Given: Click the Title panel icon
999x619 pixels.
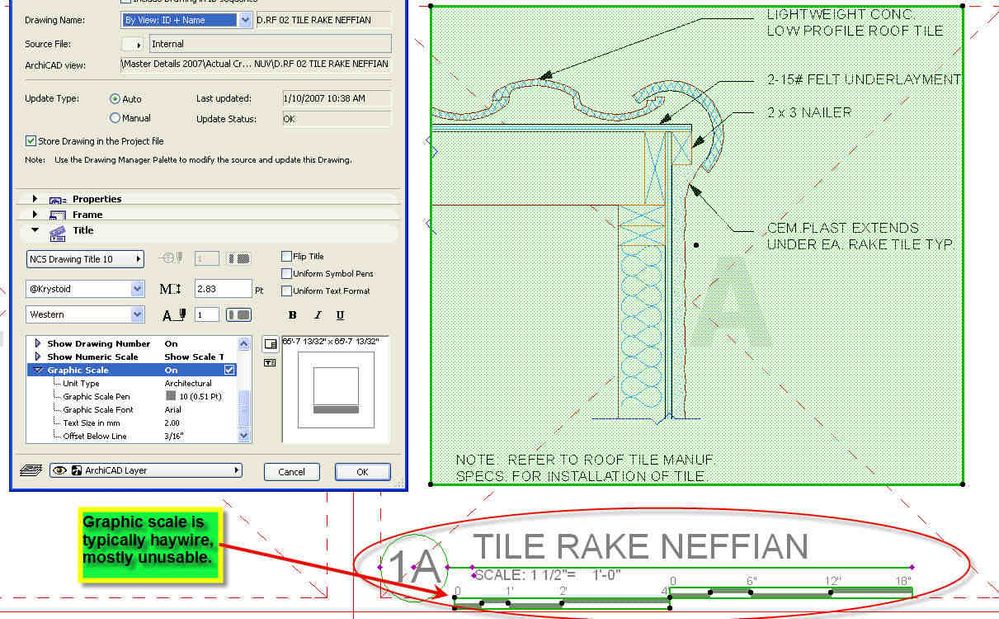Looking at the screenshot, I should tap(57, 233).
